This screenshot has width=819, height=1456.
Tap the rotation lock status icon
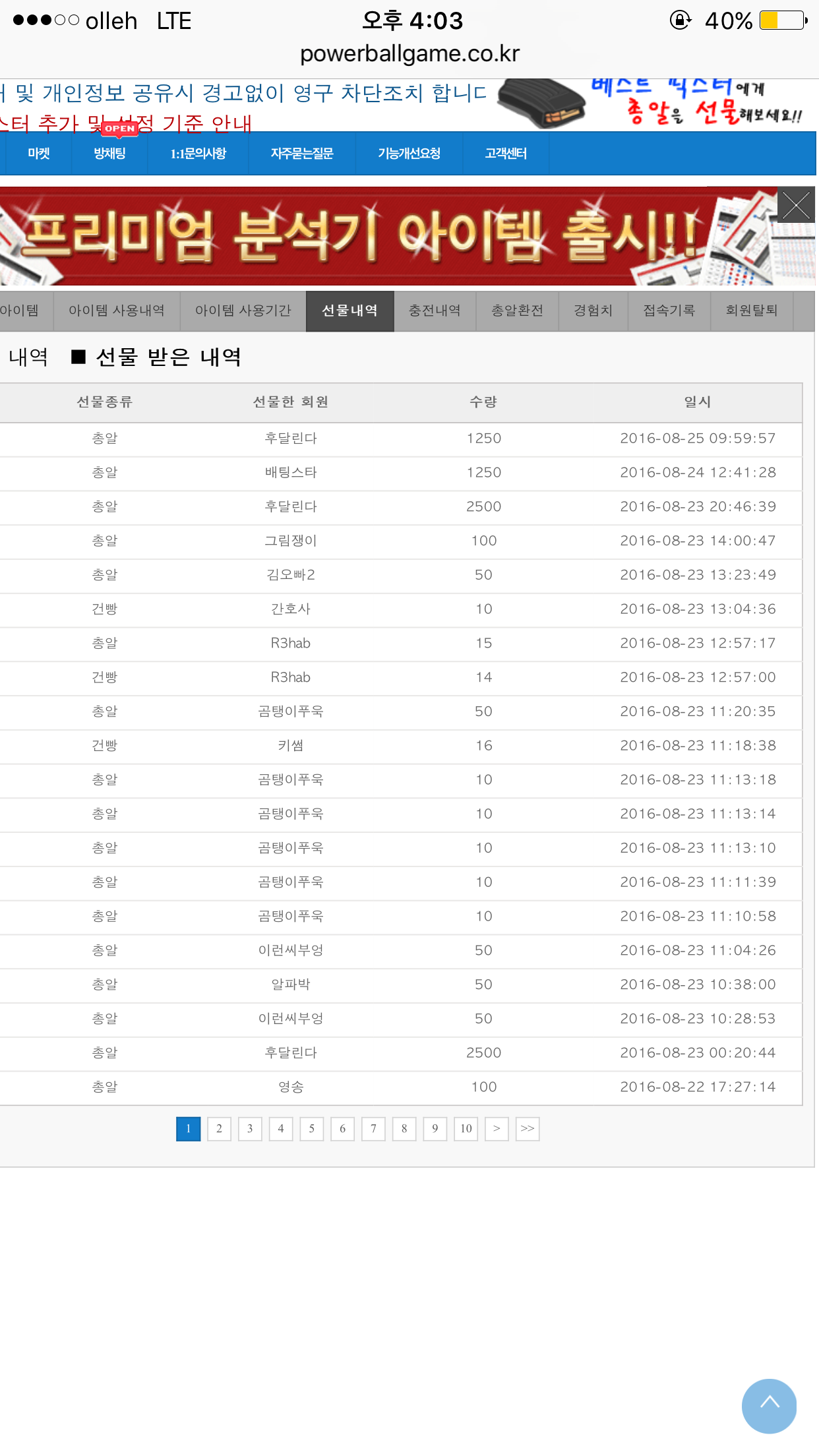pos(681,20)
